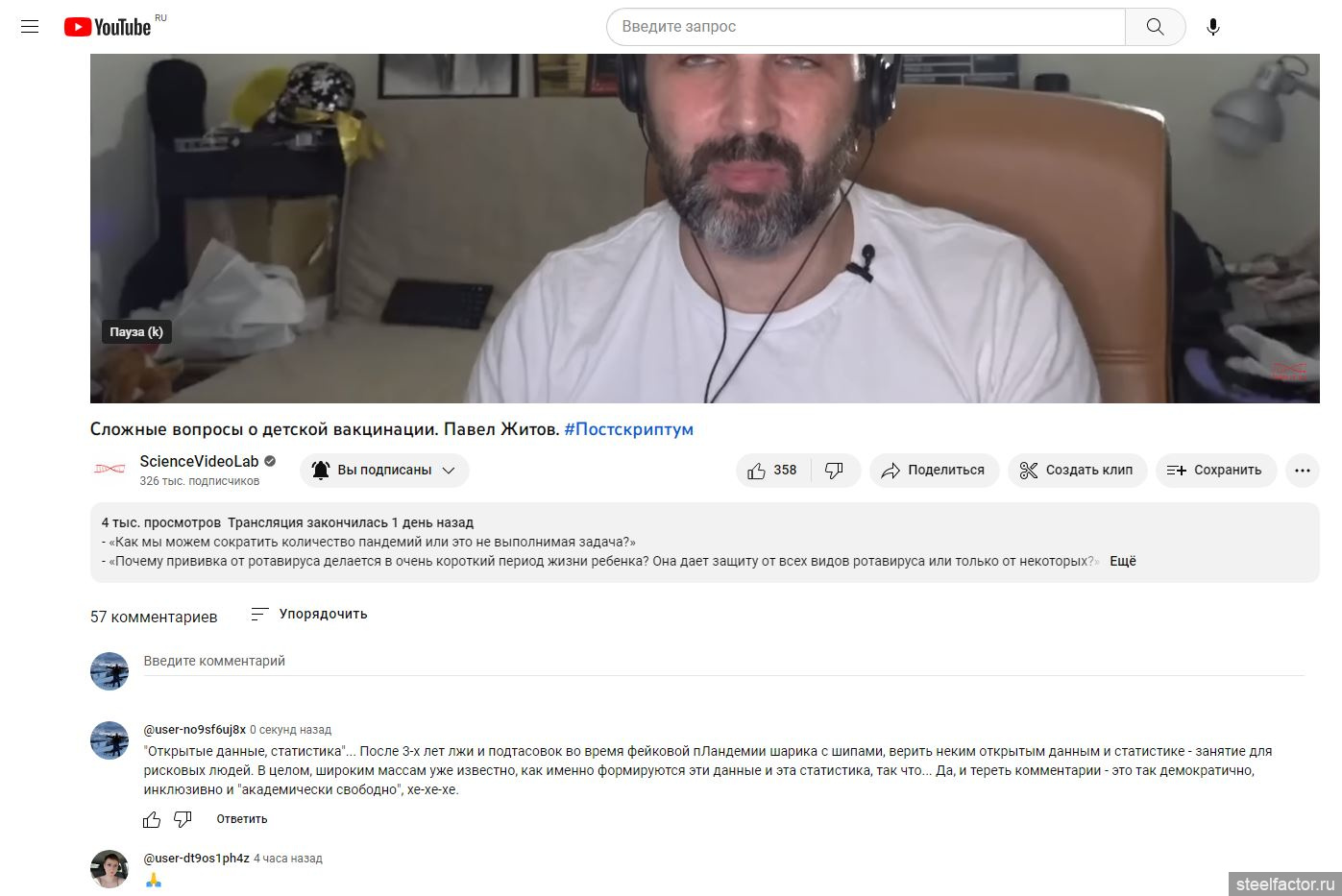Viewport: 1342px width, 896px height.
Task: Go to YouTube home via logo
Action: pos(108,27)
